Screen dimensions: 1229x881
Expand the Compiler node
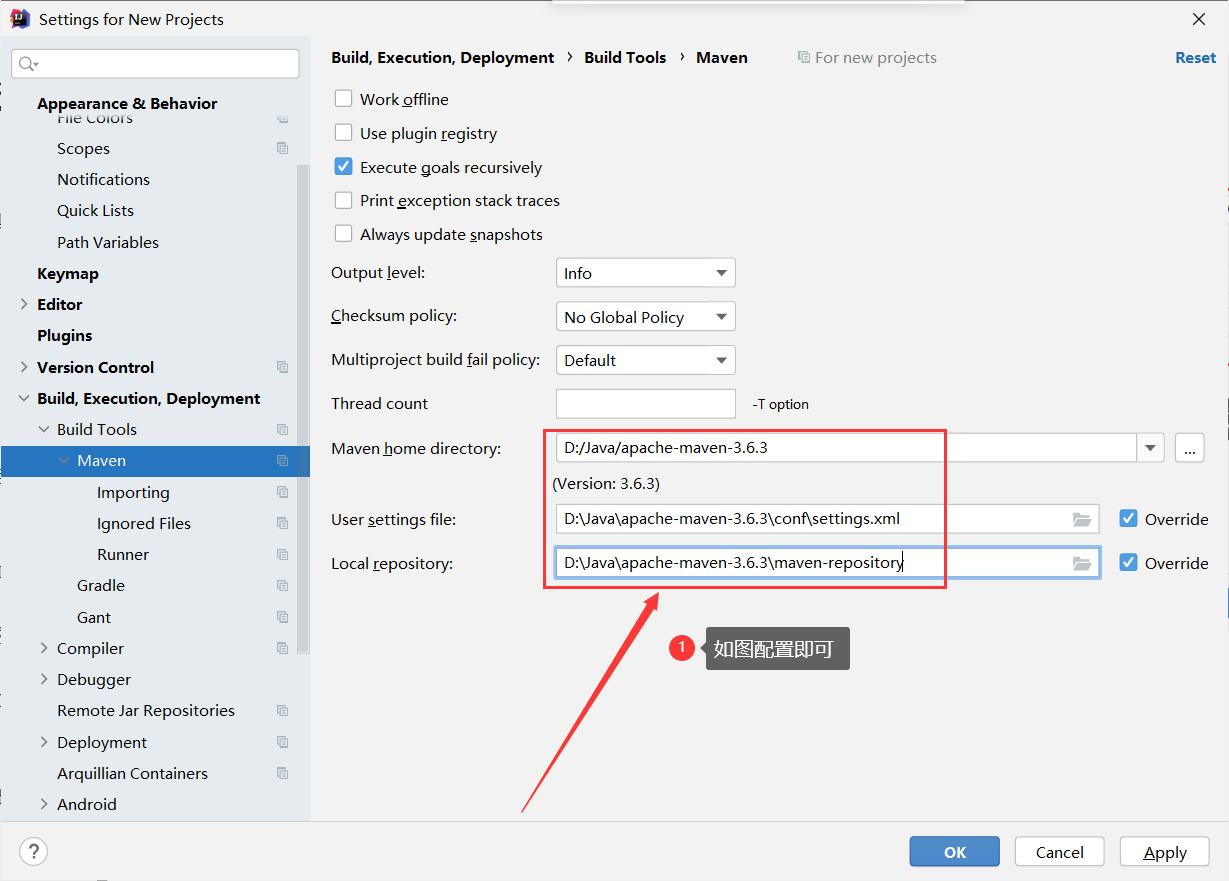tap(44, 648)
